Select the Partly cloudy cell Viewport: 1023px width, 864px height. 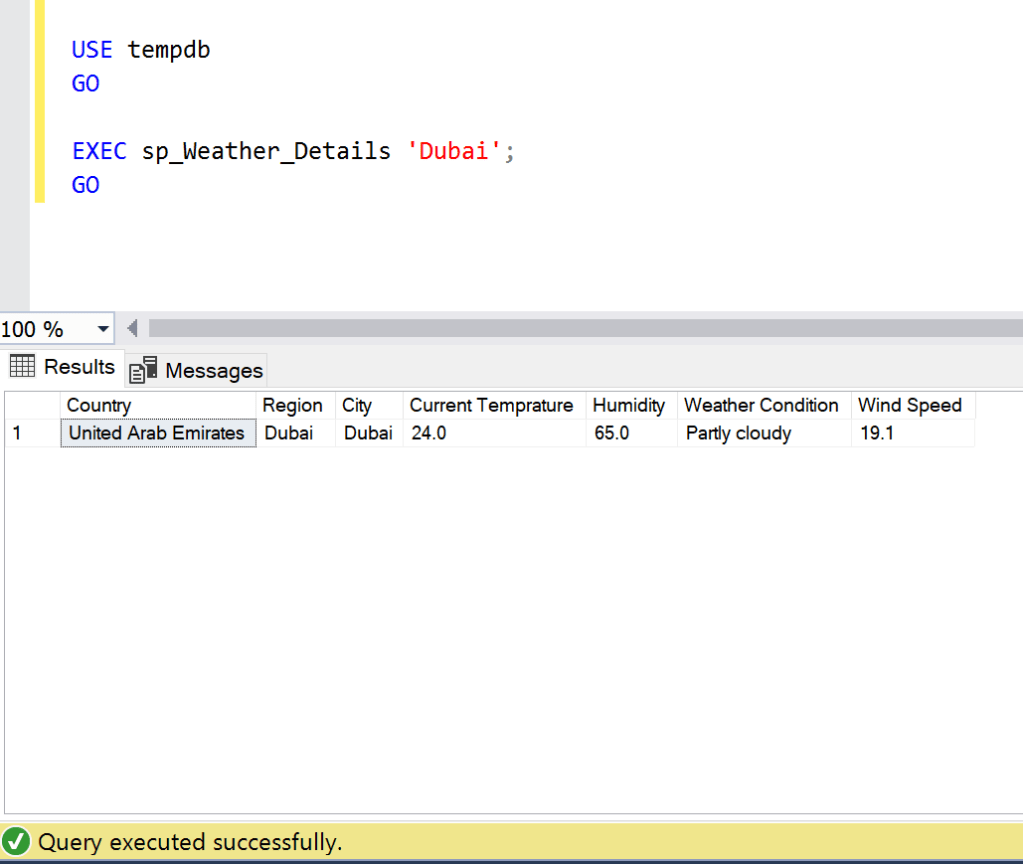coord(738,433)
